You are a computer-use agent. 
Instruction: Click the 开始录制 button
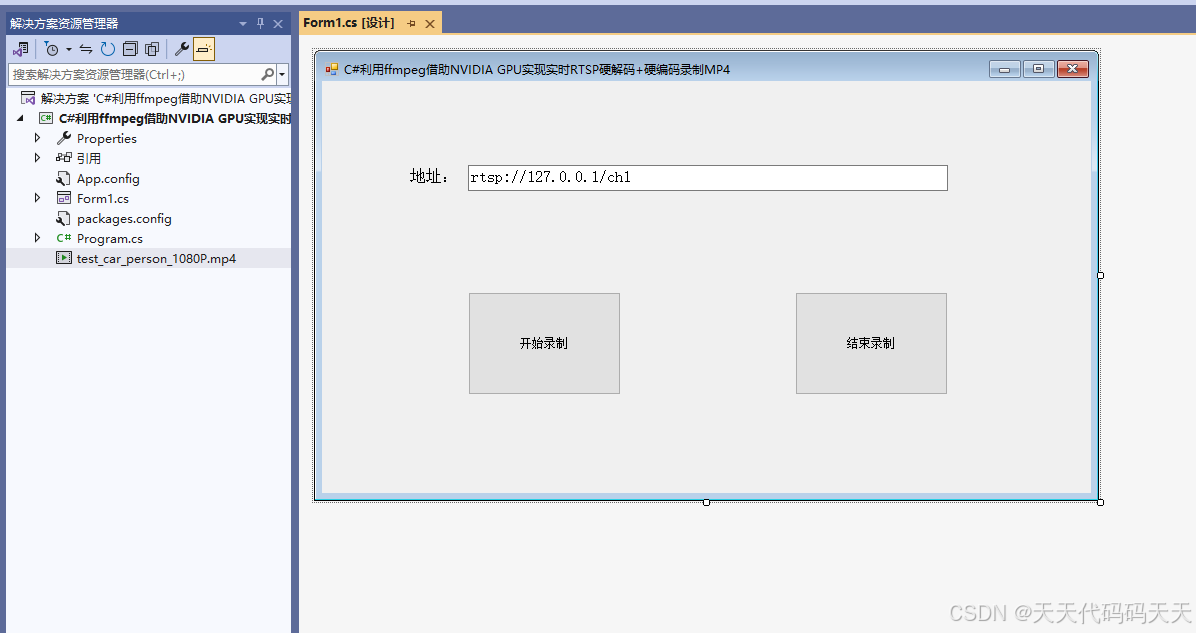pyautogui.click(x=544, y=343)
